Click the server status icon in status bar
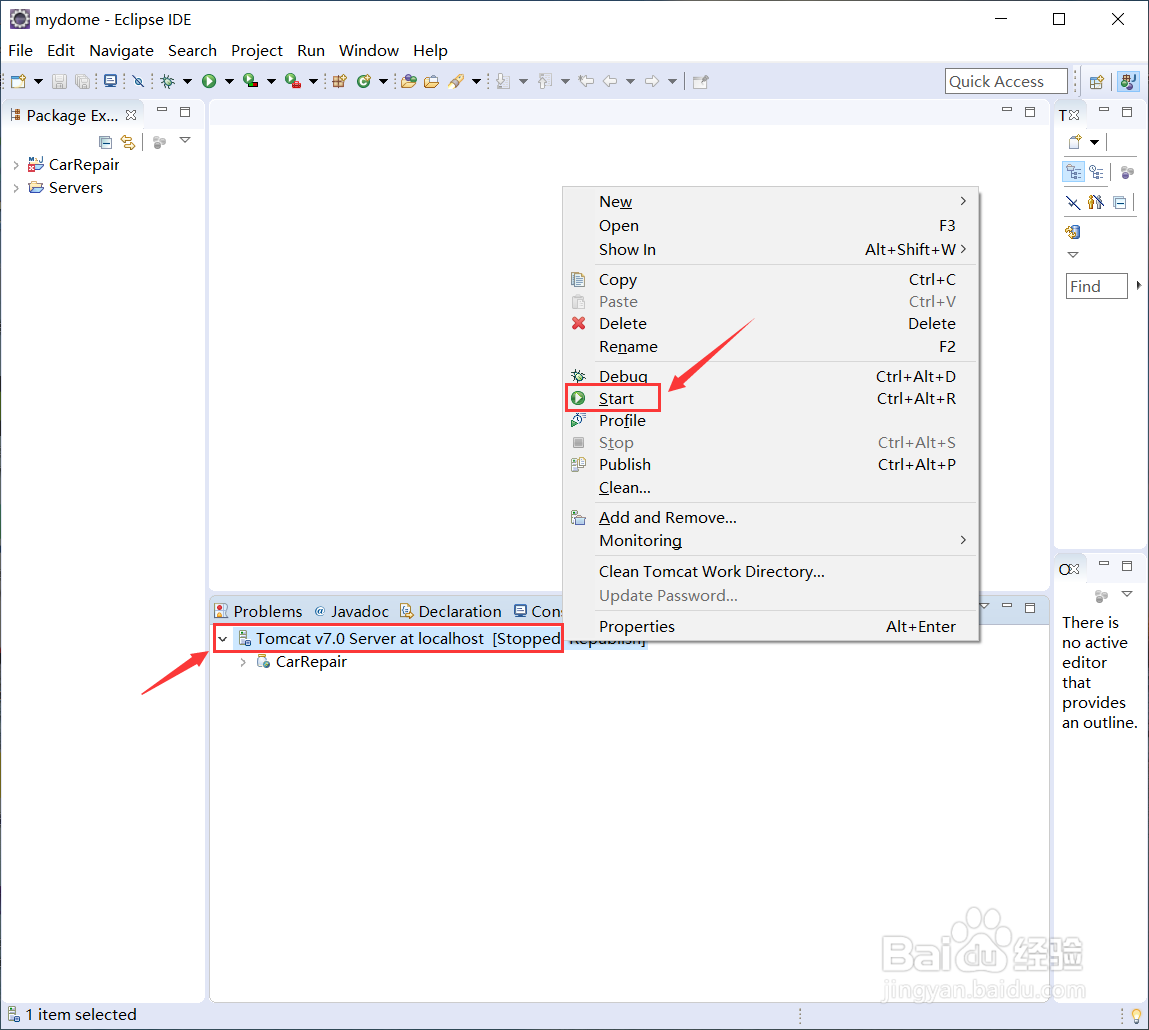The height and width of the screenshot is (1030, 1149). (x=13, y=1015)
